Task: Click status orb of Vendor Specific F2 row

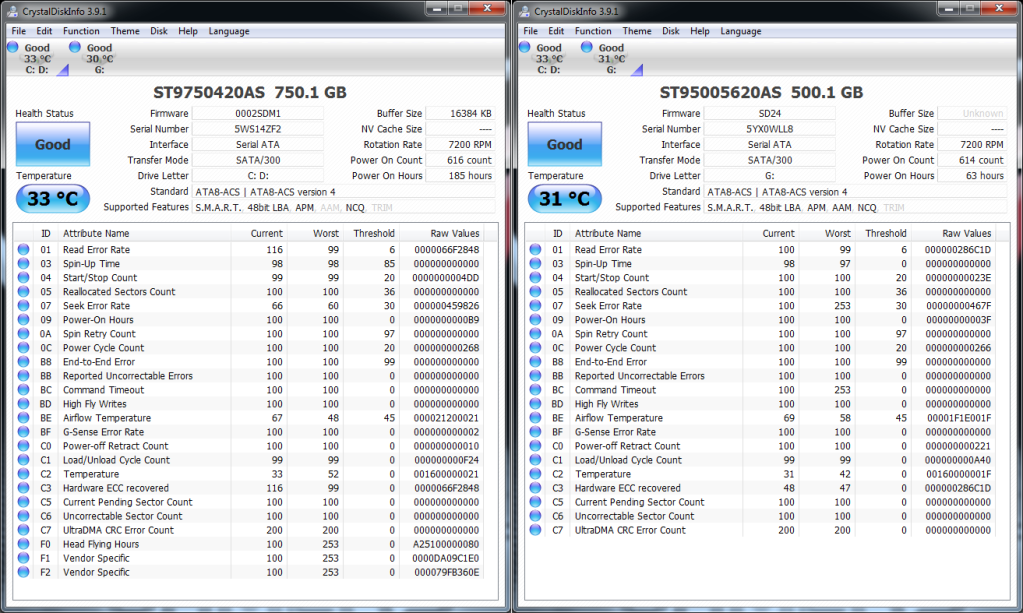Action: point(23,572)
